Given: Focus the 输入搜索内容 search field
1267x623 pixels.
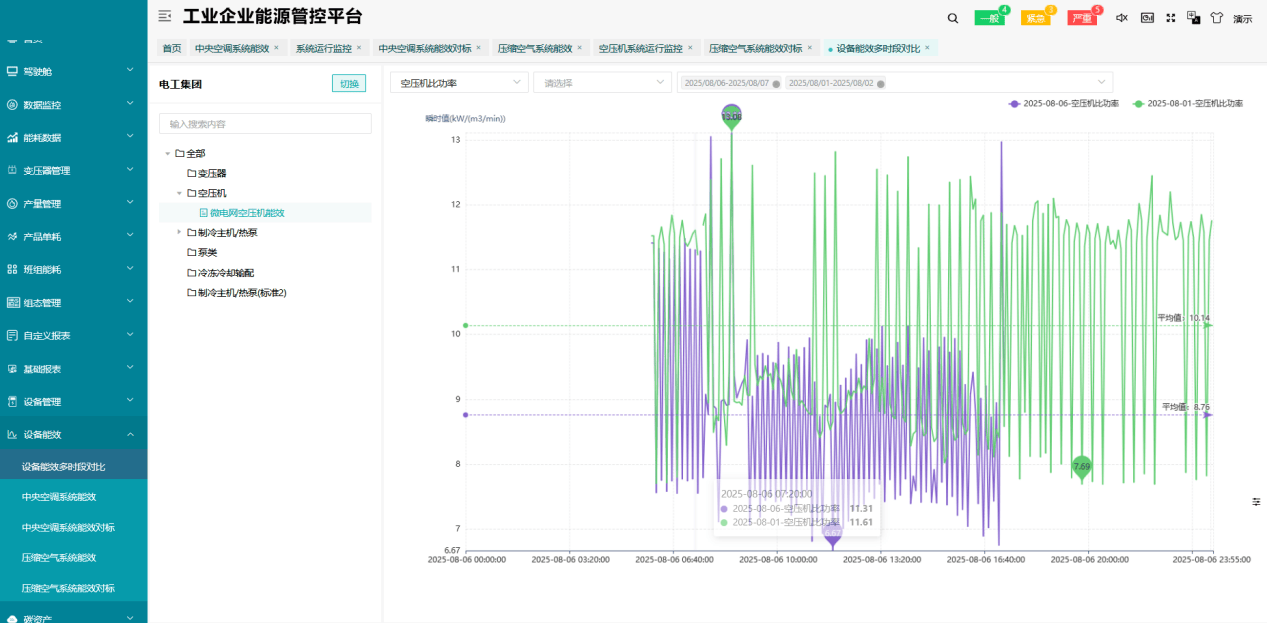Looking at the screenshot, I should 265,124.
